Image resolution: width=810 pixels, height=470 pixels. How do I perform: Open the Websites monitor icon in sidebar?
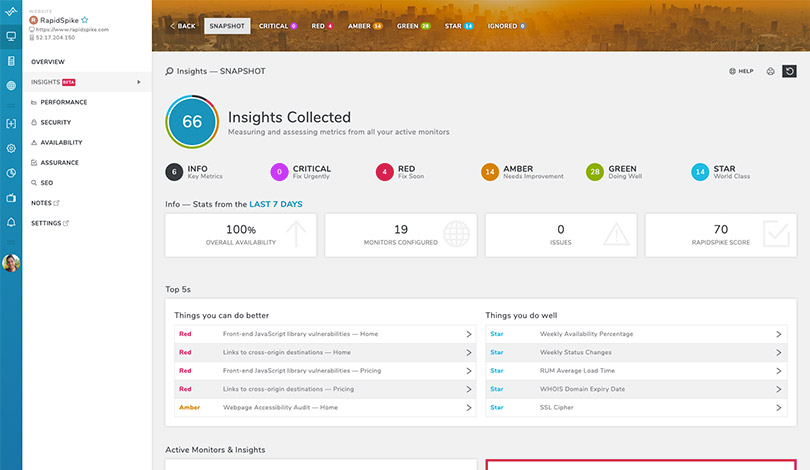(x=11, y=36)
